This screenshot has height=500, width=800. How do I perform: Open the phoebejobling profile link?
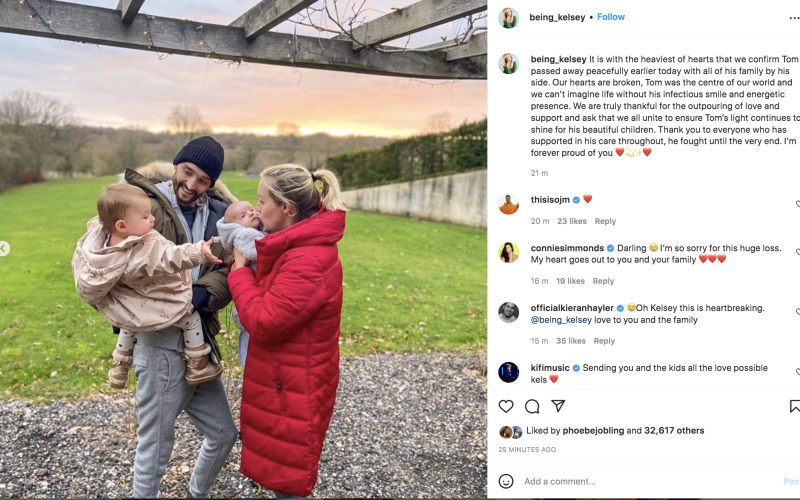point(593,431)
